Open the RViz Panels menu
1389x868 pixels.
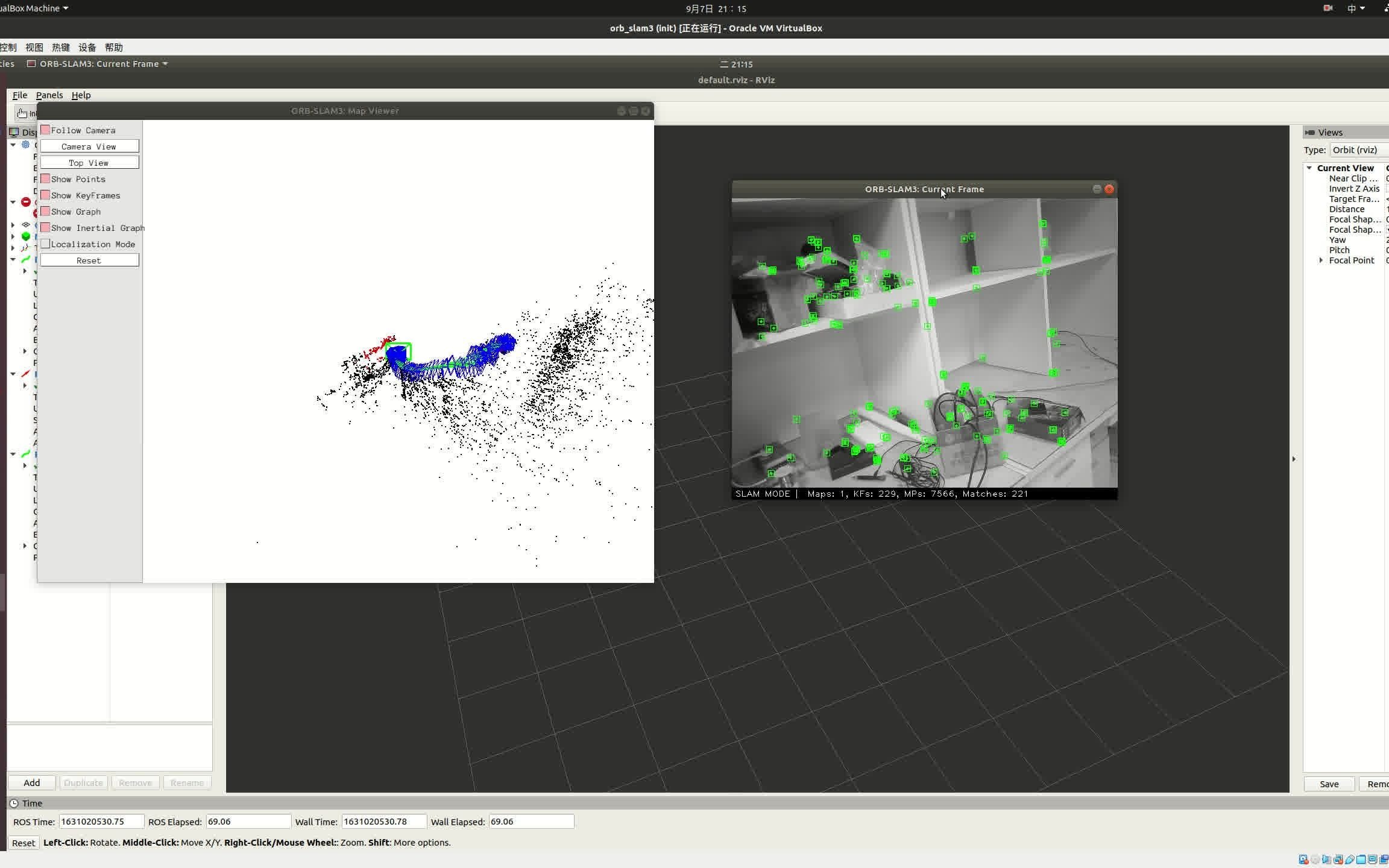point(49,95)
